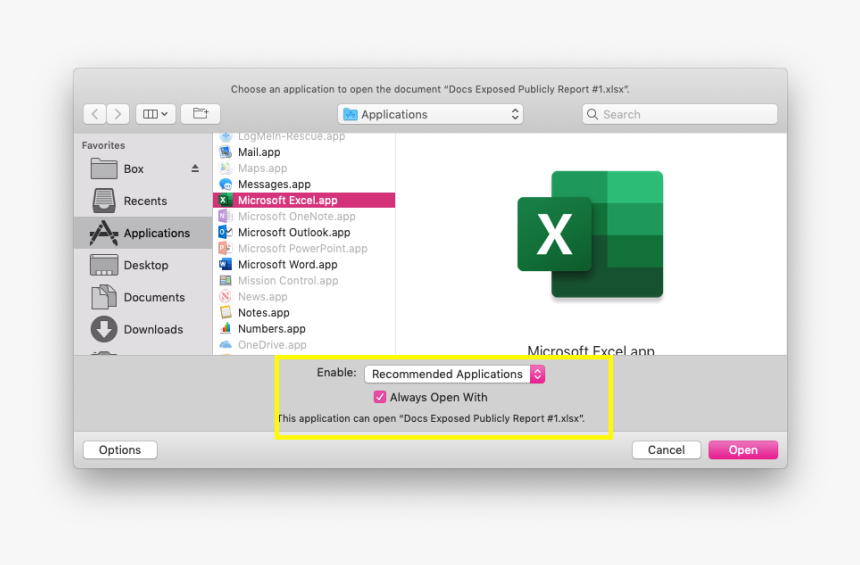Click the Desktop icon in sidebar

104,265
